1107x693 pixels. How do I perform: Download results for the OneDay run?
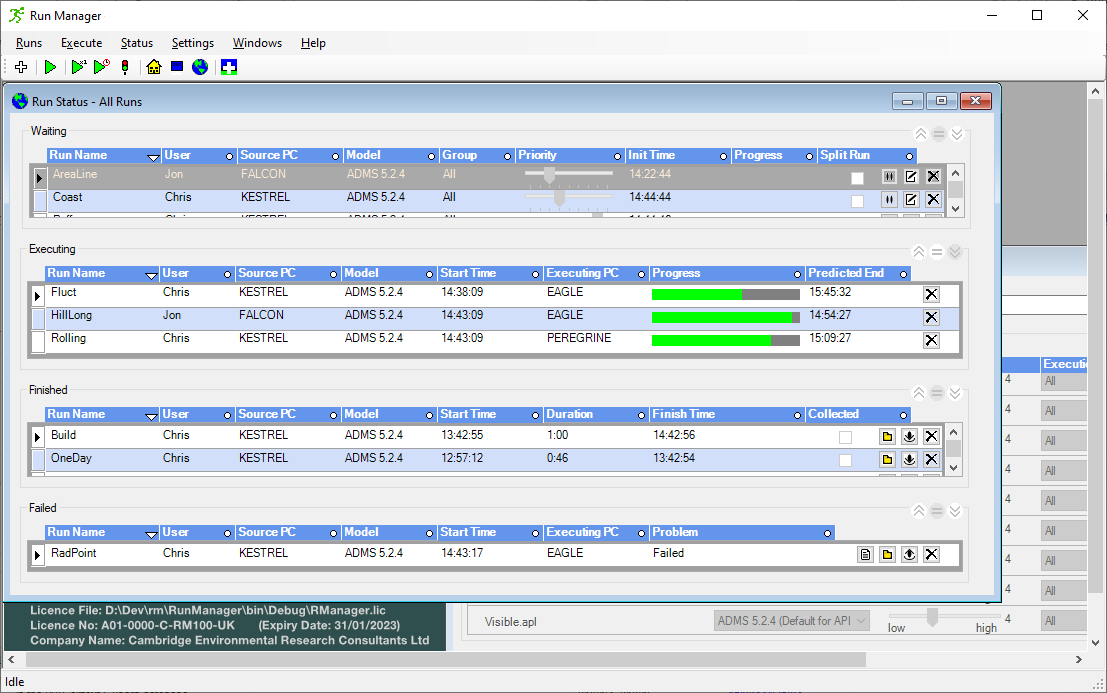coord(909,459)
